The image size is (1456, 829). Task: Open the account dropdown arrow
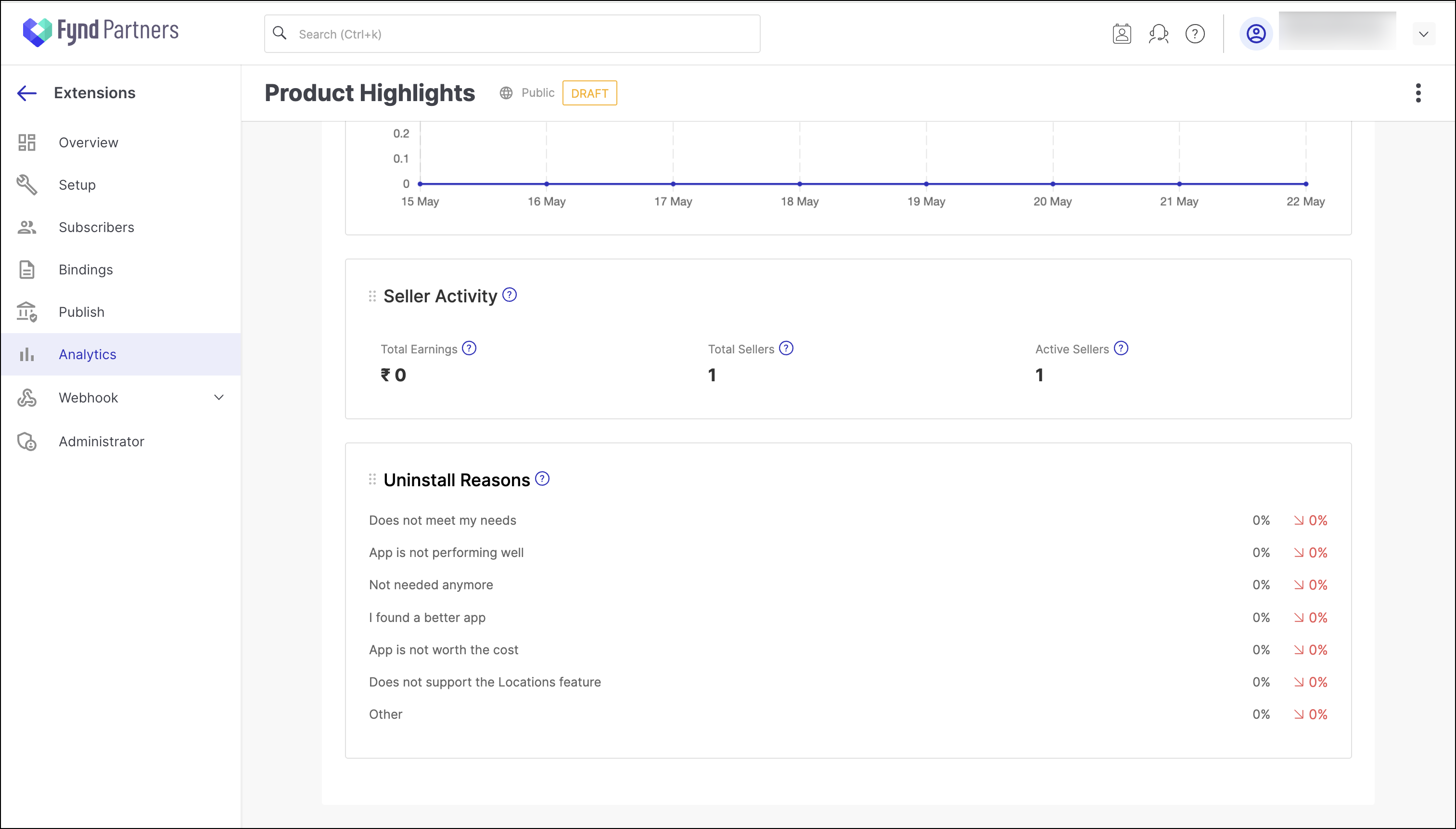tap(1423, 34)
